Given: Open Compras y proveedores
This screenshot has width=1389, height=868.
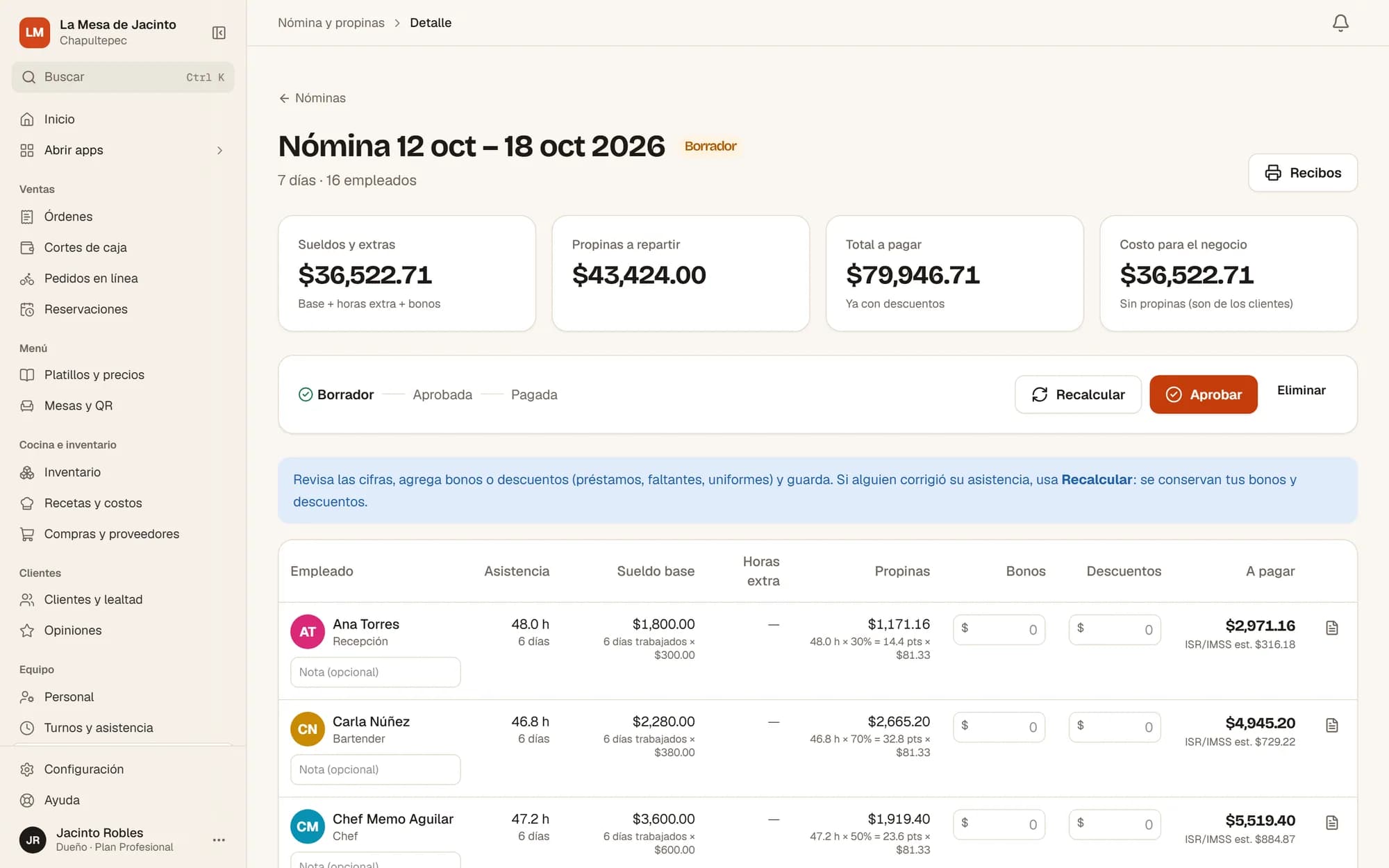Looking at the screenshot, I should click(123, 534).
